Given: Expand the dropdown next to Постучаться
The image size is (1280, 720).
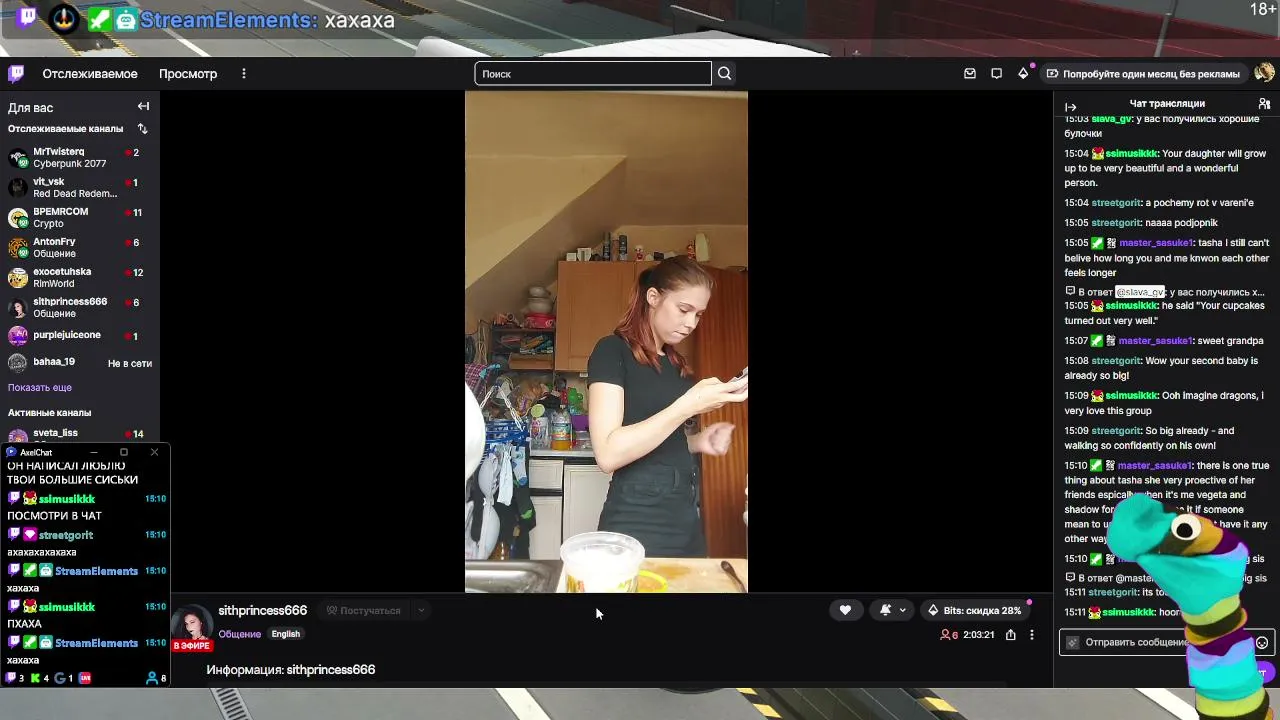Looking at the screenshot, I should (x=421, y=610).
